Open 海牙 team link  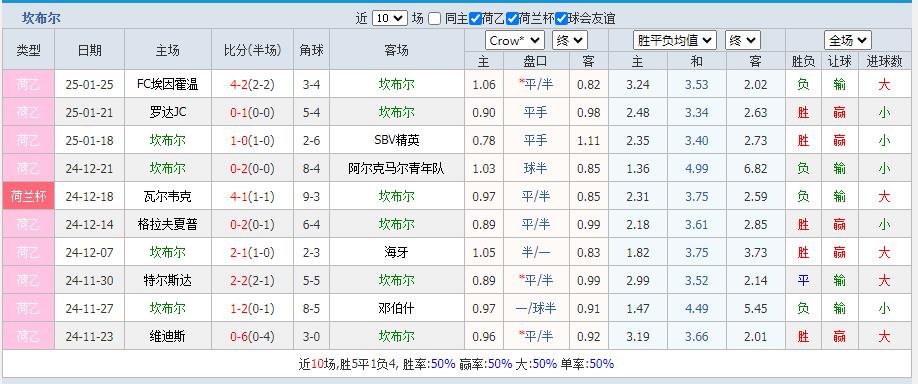click(396, 253)
